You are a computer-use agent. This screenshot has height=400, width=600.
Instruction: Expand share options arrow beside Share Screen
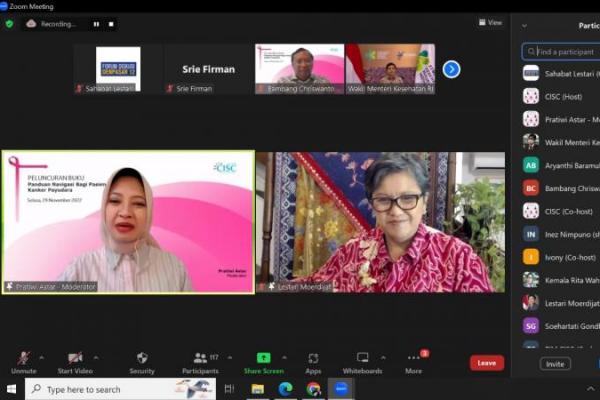tap(284, 355)
